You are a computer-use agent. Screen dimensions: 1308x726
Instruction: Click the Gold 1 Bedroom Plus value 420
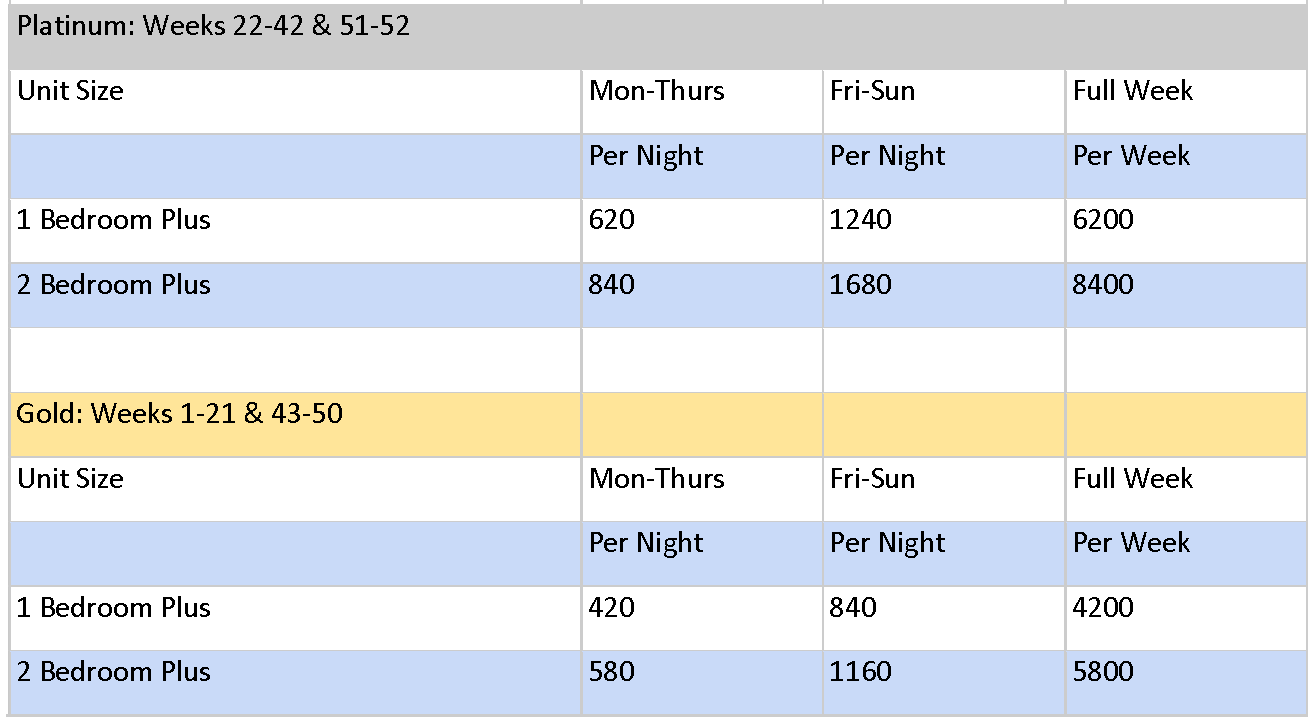[702, 618]
